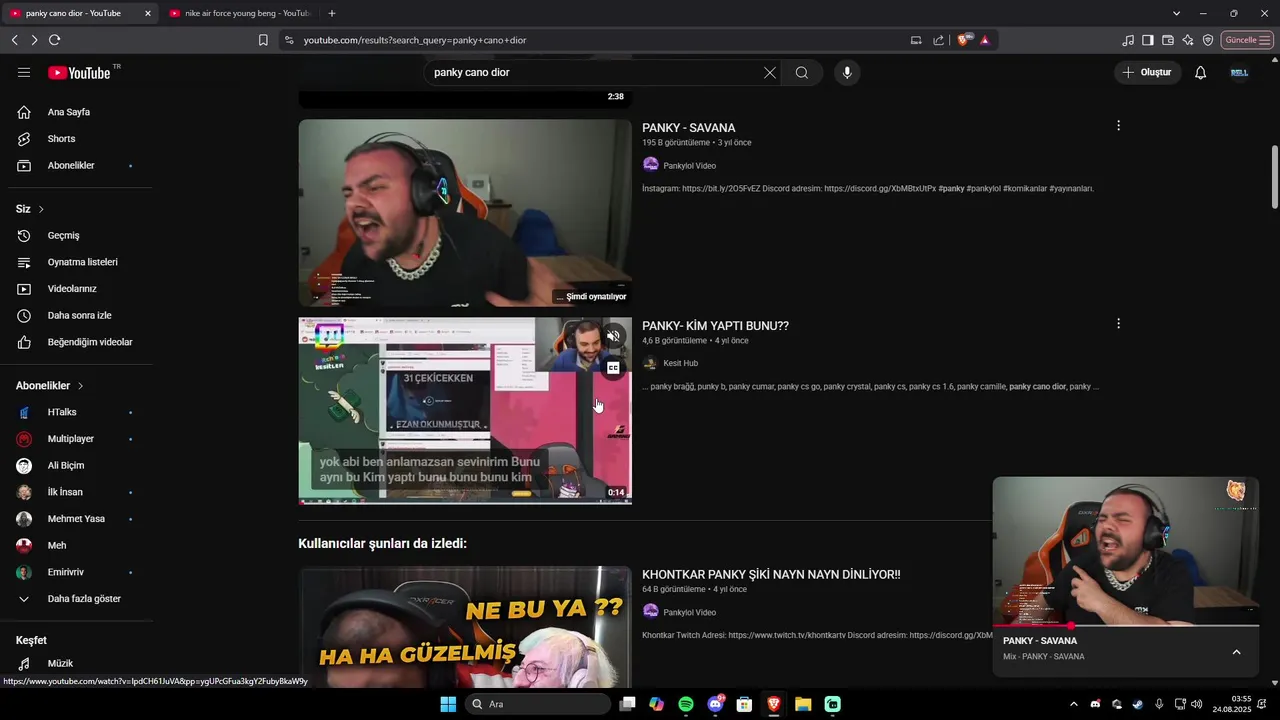Expand the Abonelikler subscriptions heading
This screenshot has width=1280, height=720.
point(50,386)
